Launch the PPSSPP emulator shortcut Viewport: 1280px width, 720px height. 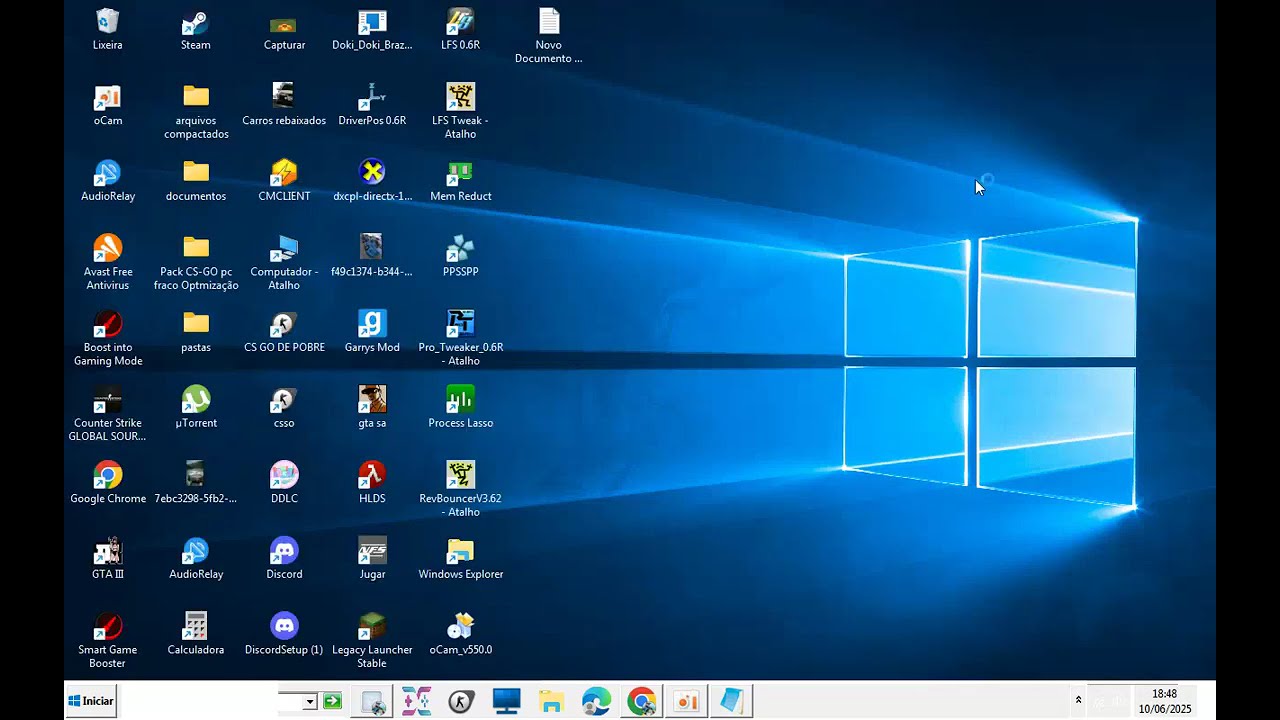[460, 256]
